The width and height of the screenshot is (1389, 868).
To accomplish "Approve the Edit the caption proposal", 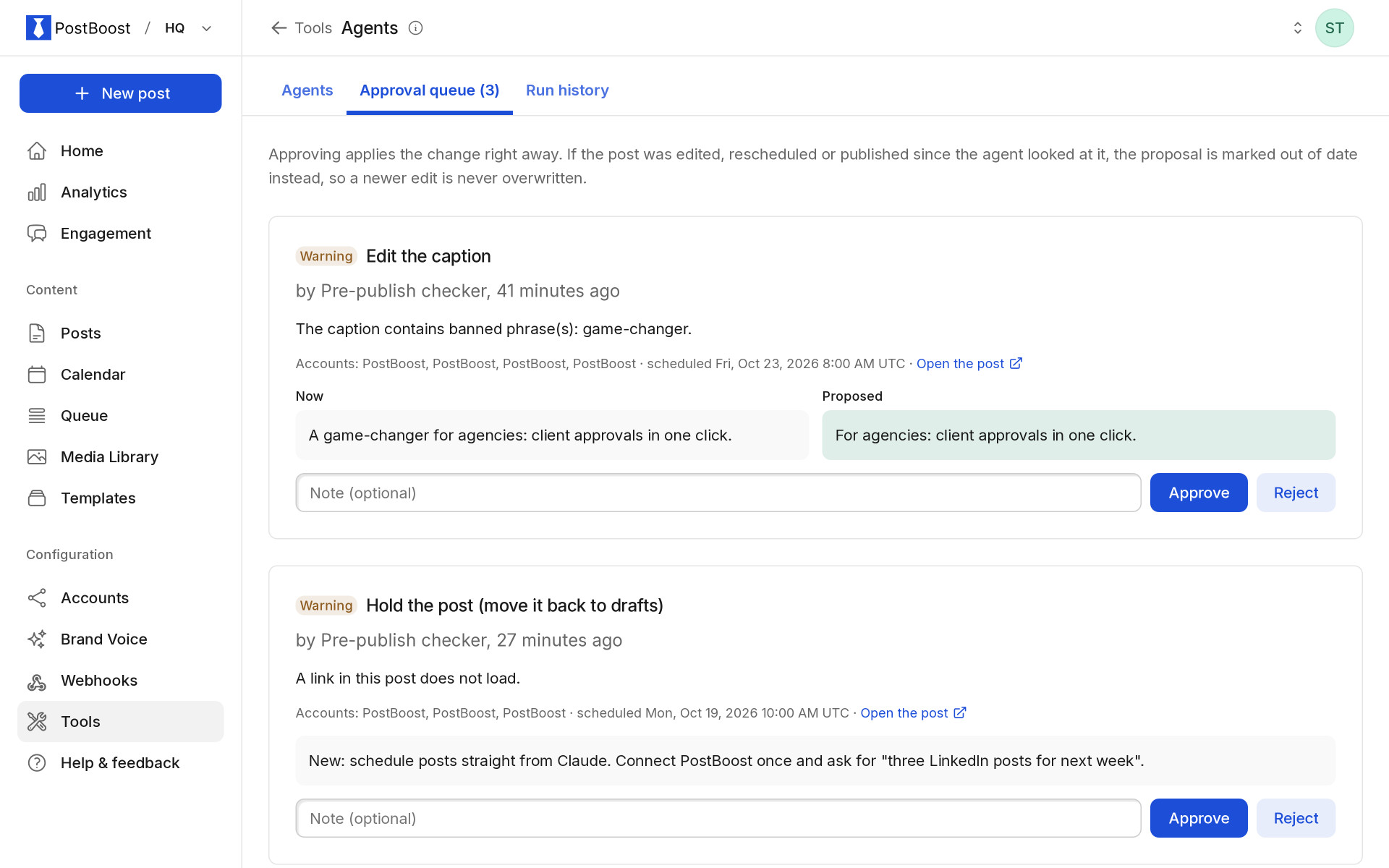I will pyautogui.click(x=1199, y=493).
